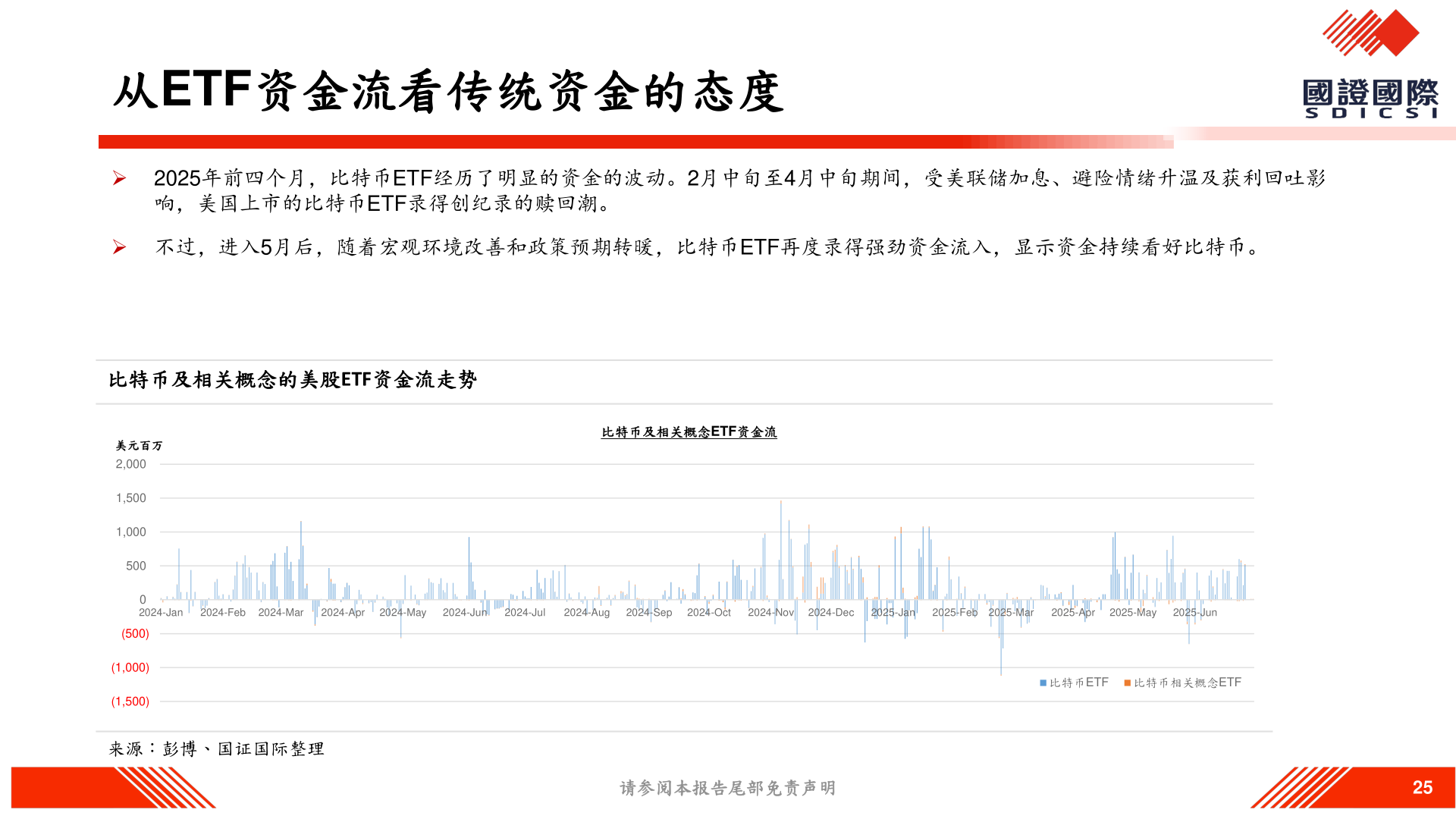1456x819 pixels.
Task: Click the footer disclaimer 请参阅本报告尾部免责声明
Action: pyautogui.click(x=727, y=788)
